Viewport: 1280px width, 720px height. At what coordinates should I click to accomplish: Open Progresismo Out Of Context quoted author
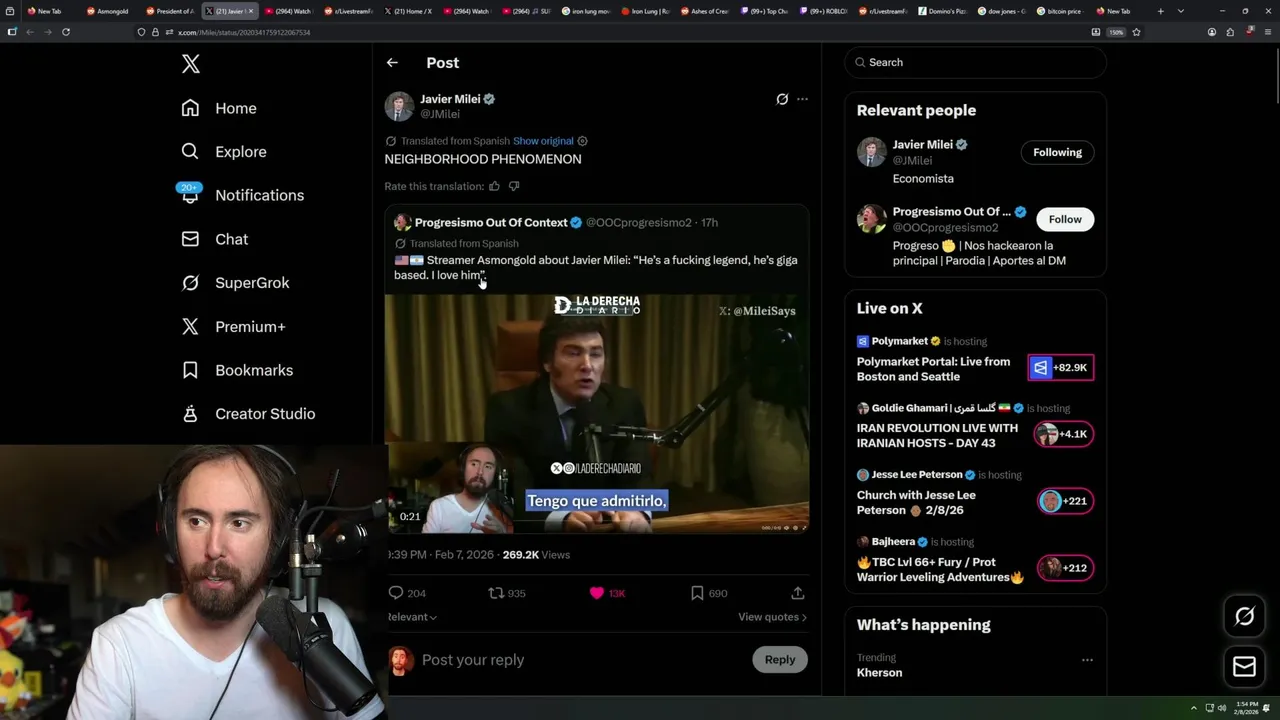pyautogui.click(x=491, y=223)
